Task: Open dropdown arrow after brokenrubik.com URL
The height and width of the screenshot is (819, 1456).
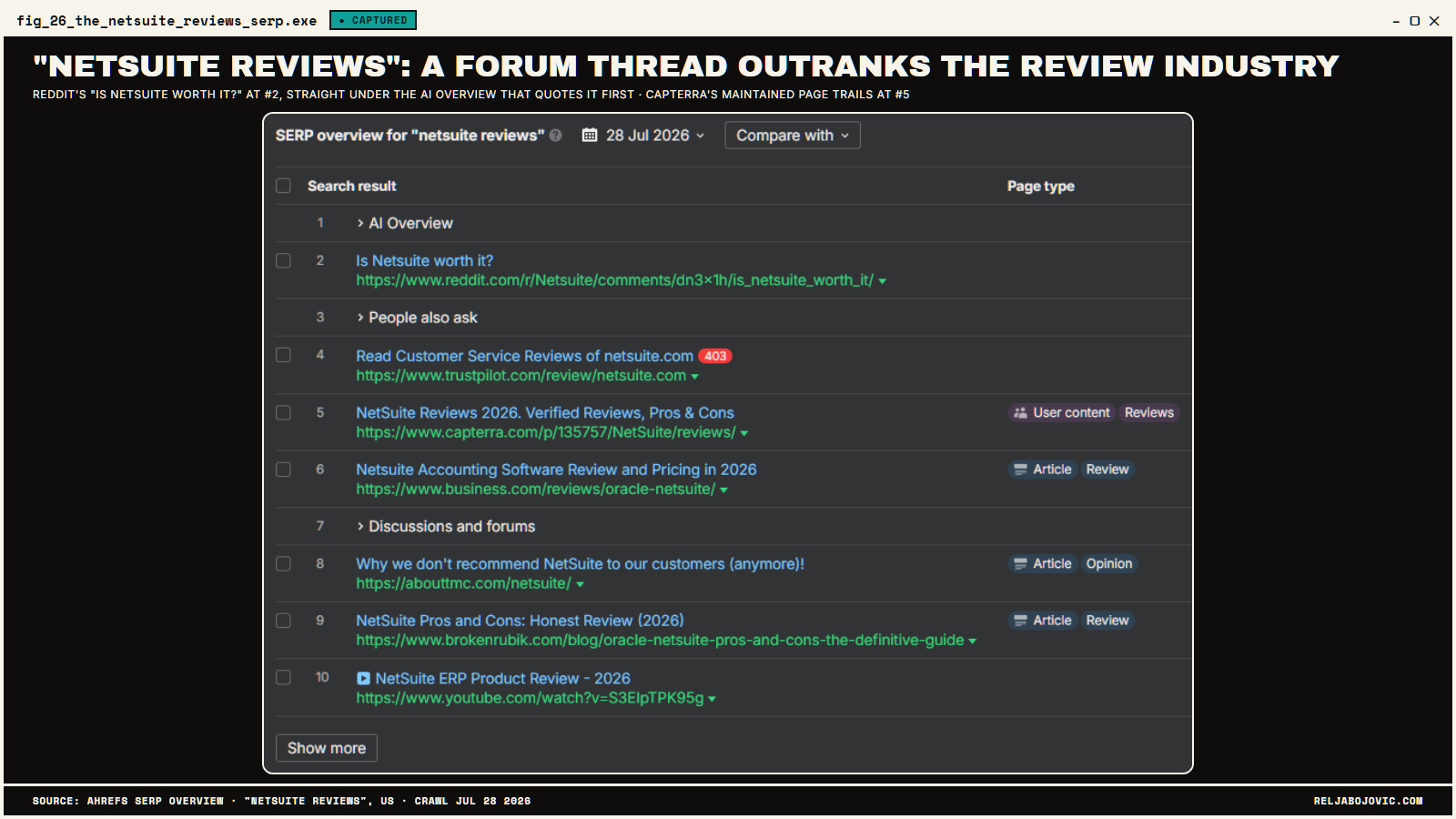Action: point(973,642)
